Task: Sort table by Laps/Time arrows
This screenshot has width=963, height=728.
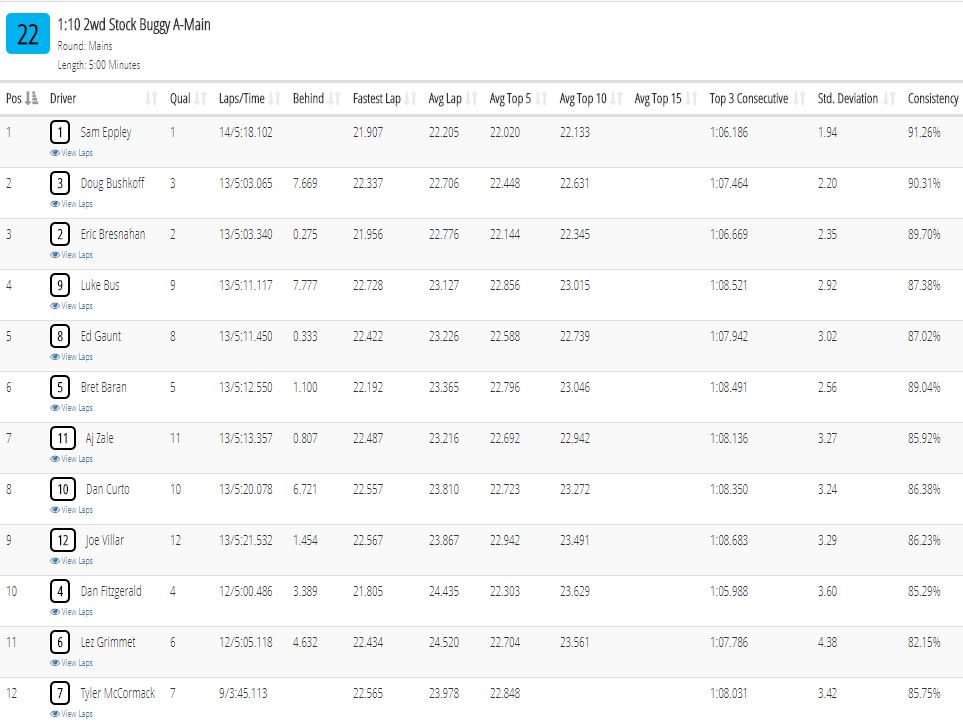Action: 275,98
